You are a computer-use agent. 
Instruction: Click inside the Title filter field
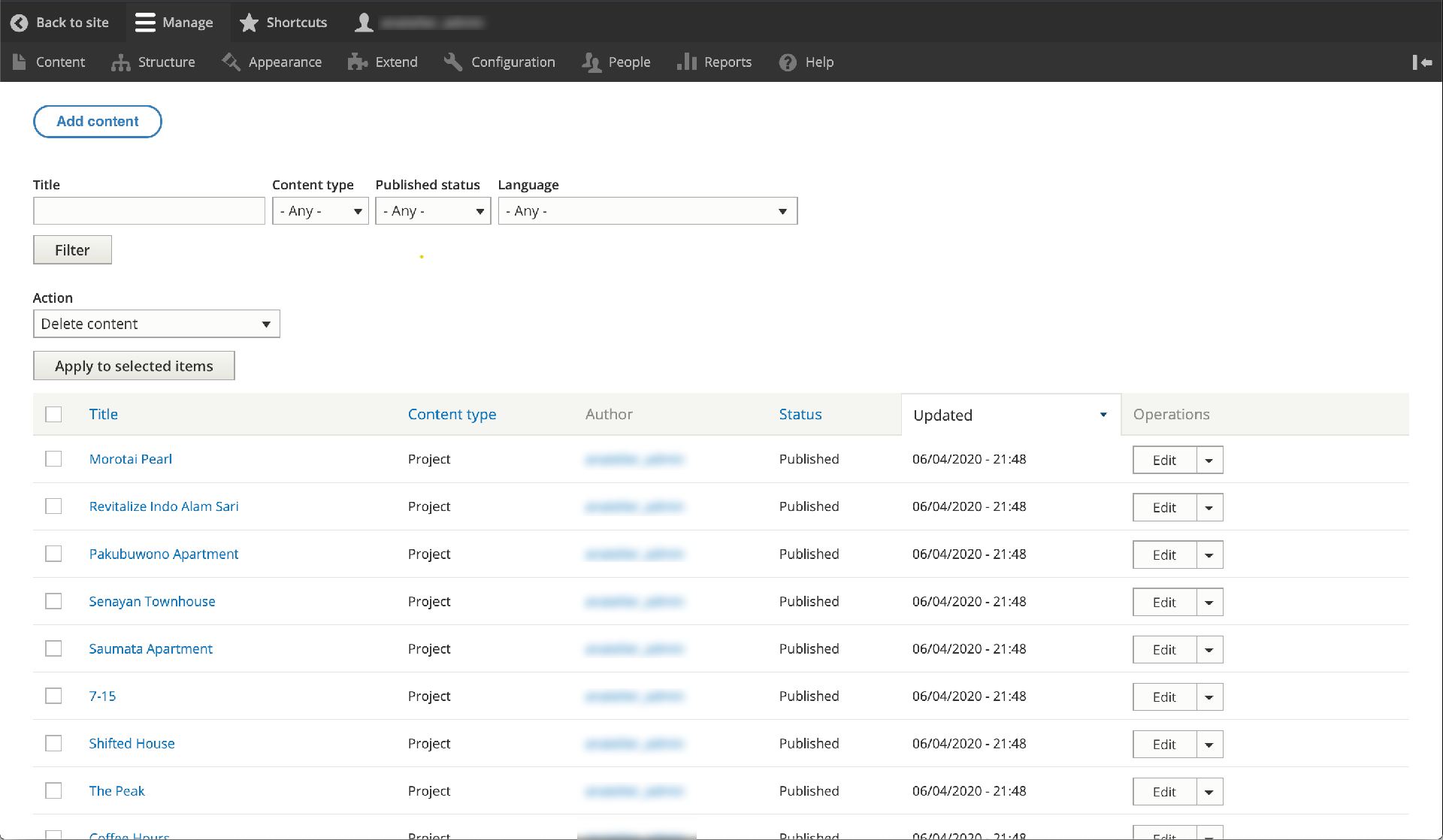(x=149, y=210)
